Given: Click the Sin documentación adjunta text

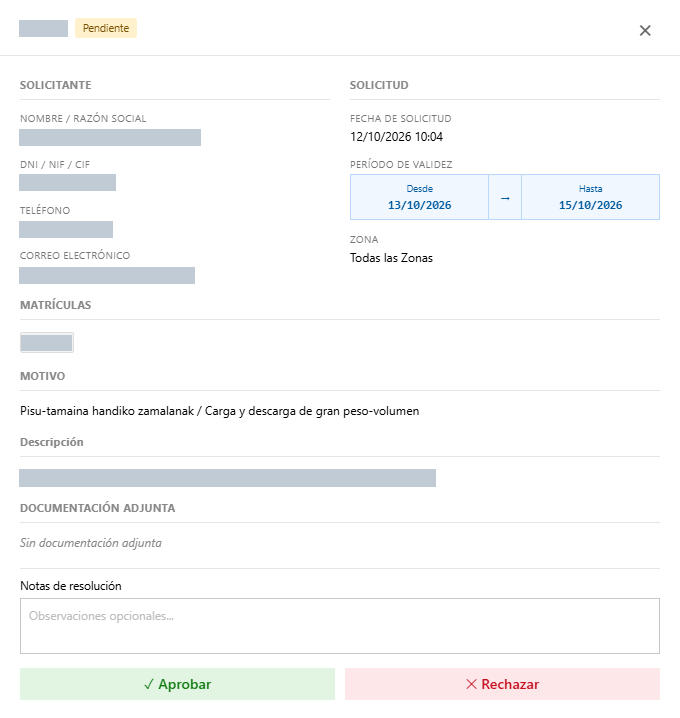Looking at the screenshot, I should click(x=91, y=543).
